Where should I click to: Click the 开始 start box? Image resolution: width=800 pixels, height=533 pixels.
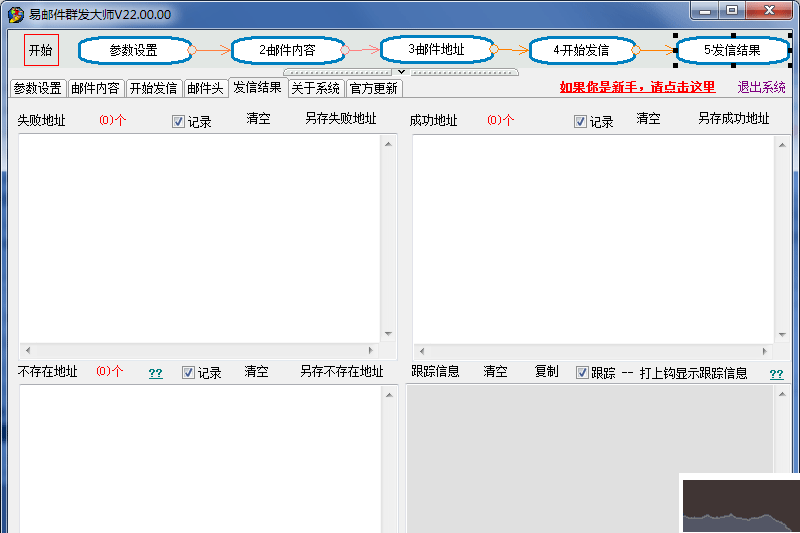(x=41, y=50)
